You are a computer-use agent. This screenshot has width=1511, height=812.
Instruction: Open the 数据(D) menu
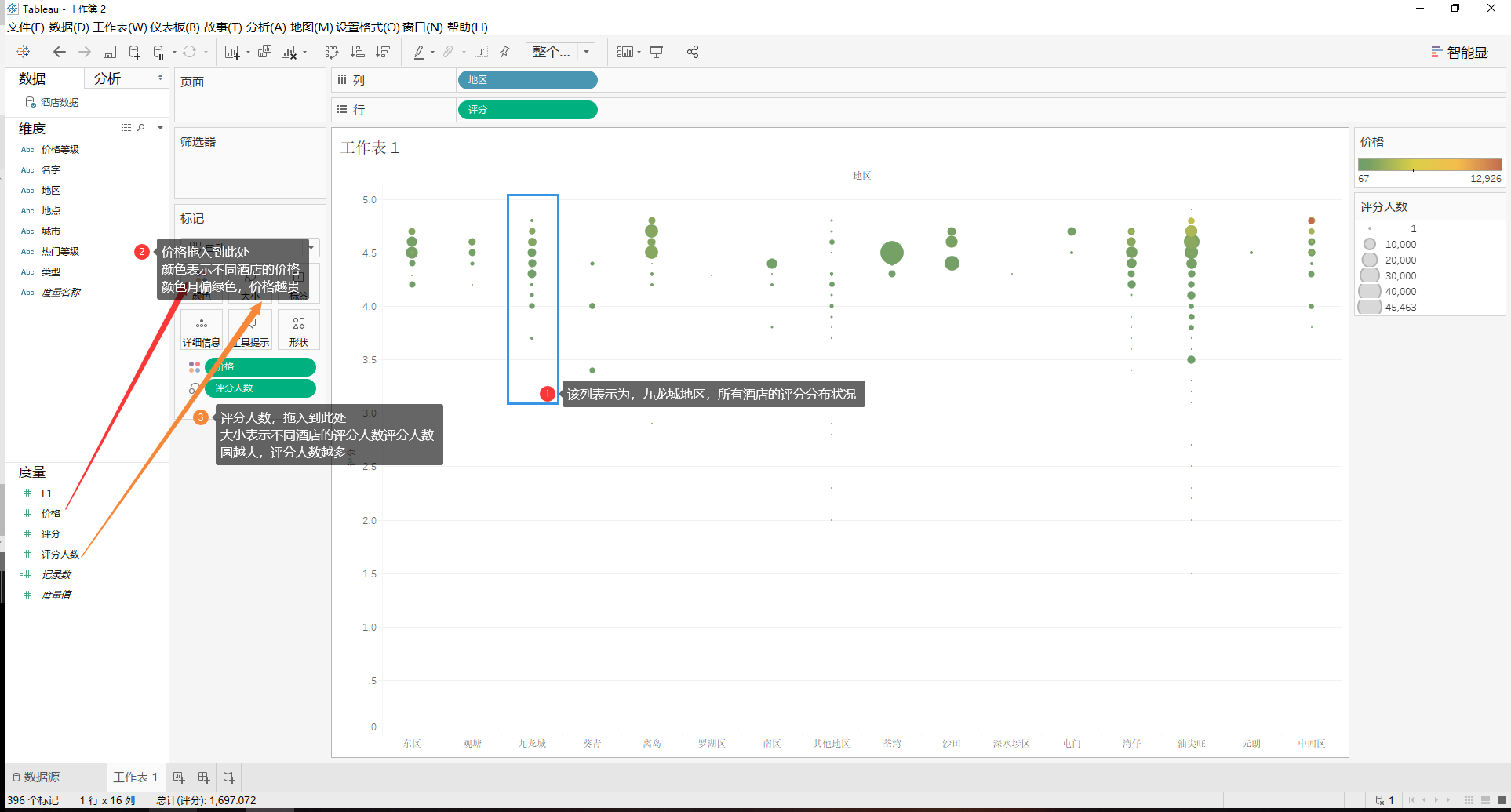(x=69, y=27)
